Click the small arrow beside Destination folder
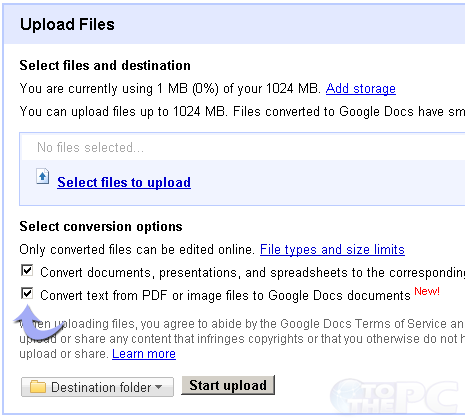Viewport: 465px width, 418px height. (159, 387)
